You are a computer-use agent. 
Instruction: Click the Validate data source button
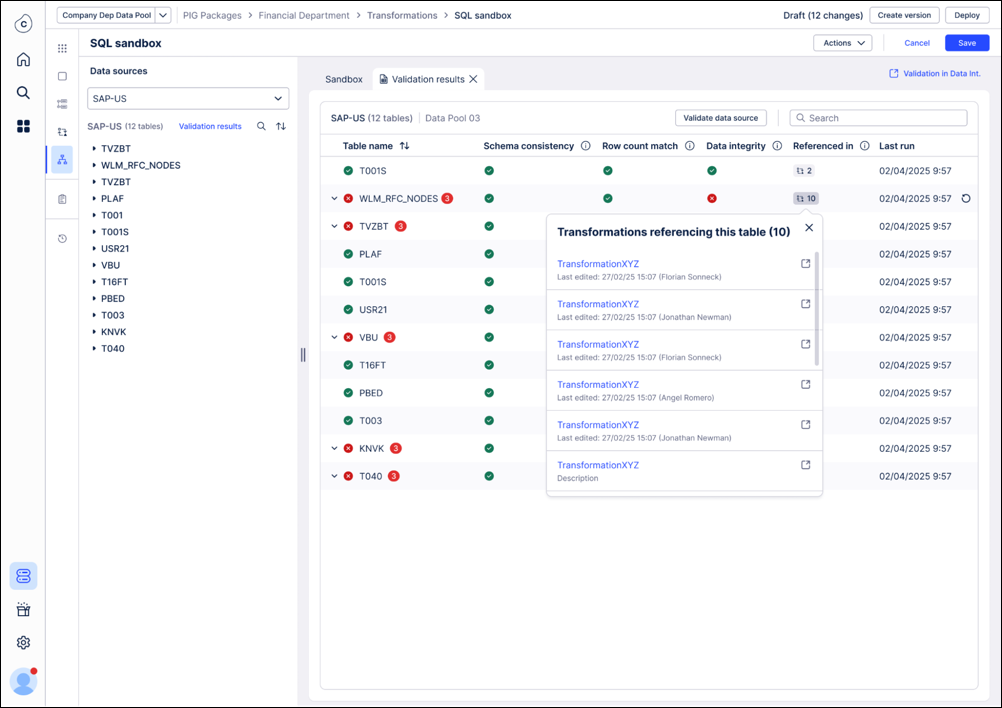720,118
